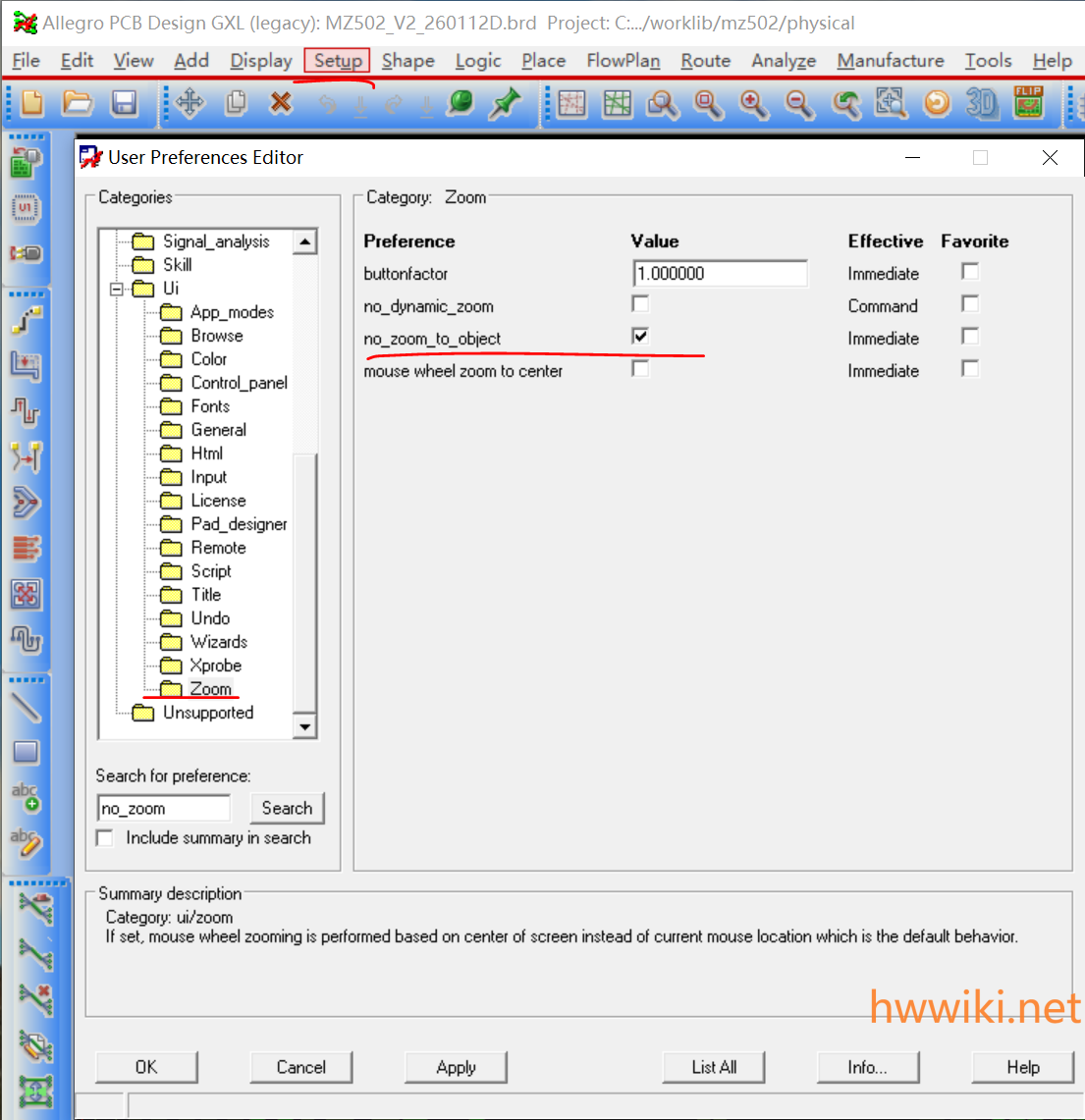Viewport: 1085px width, 1120px height.
Task: Select the Zoom category folder
Action: point(210,689)
